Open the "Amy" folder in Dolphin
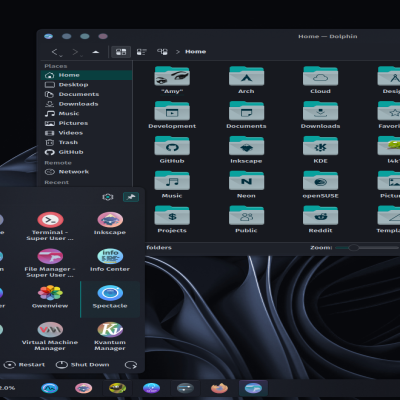The height and width of the screenshot is (400, 400). (172, 80)
